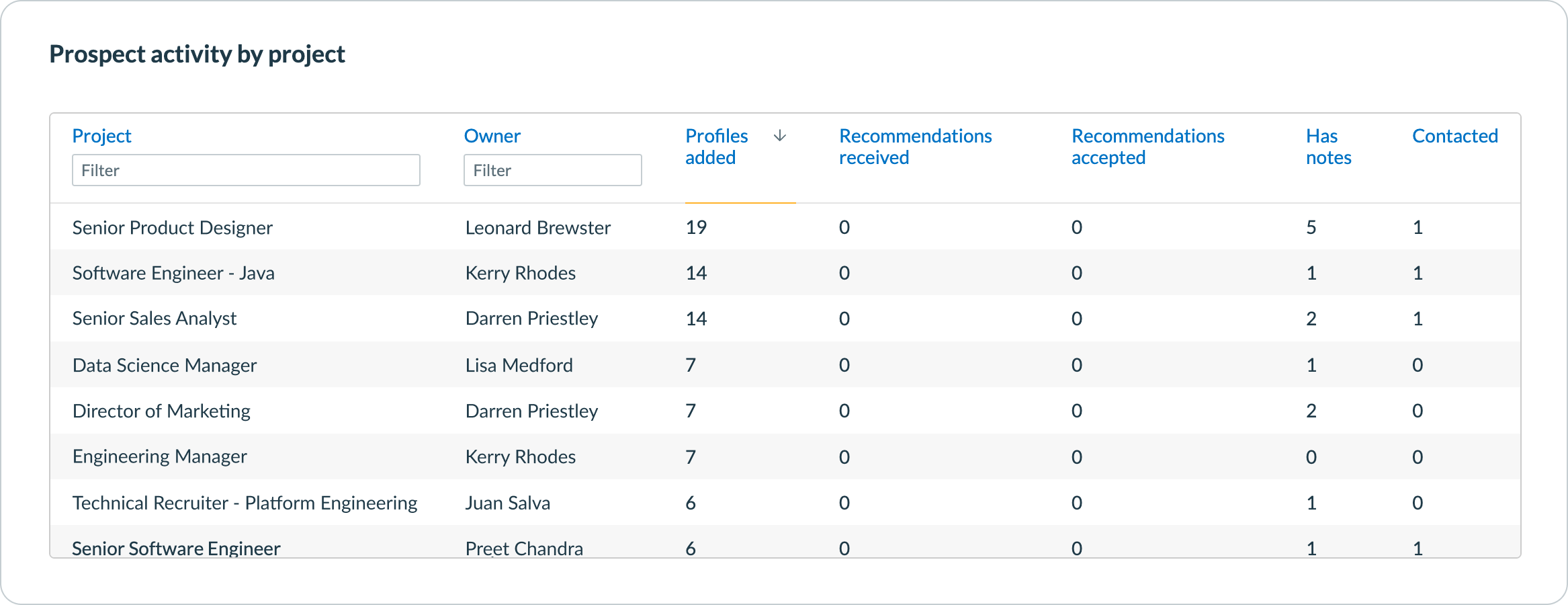
Task: Focus the Project filter input
Action: point(246,171)
